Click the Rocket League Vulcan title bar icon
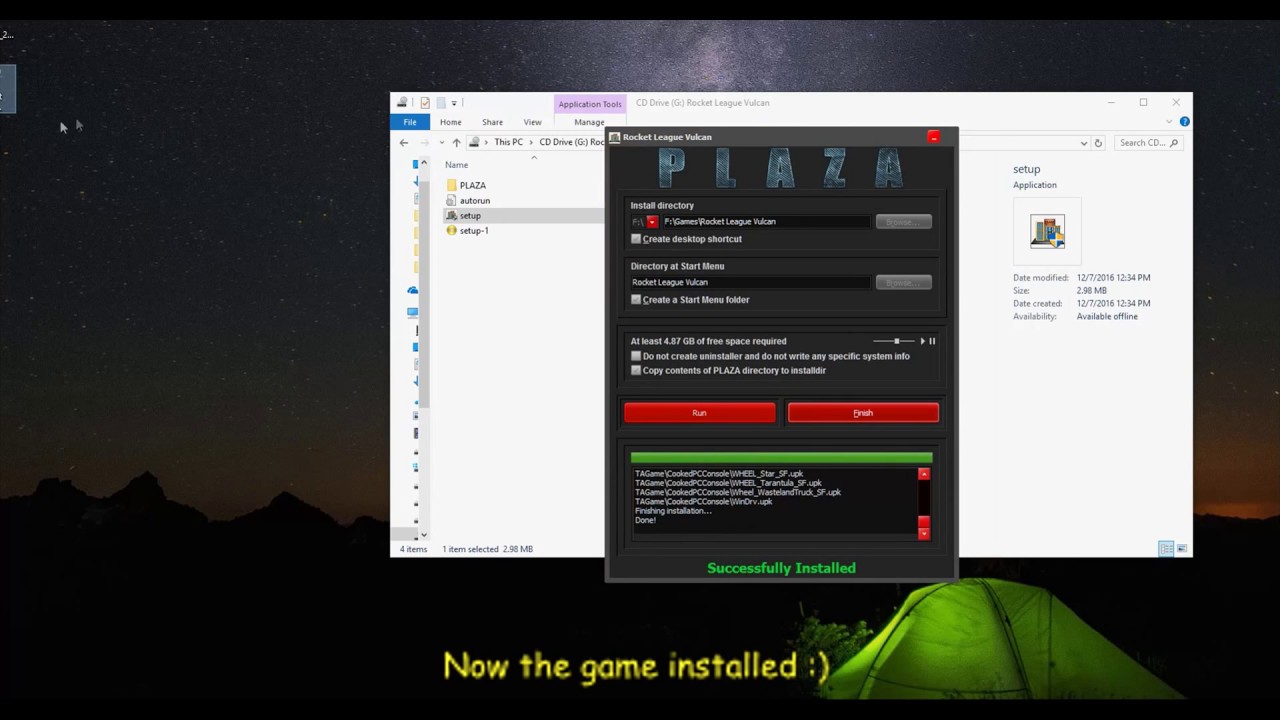 tap(615, 137)
